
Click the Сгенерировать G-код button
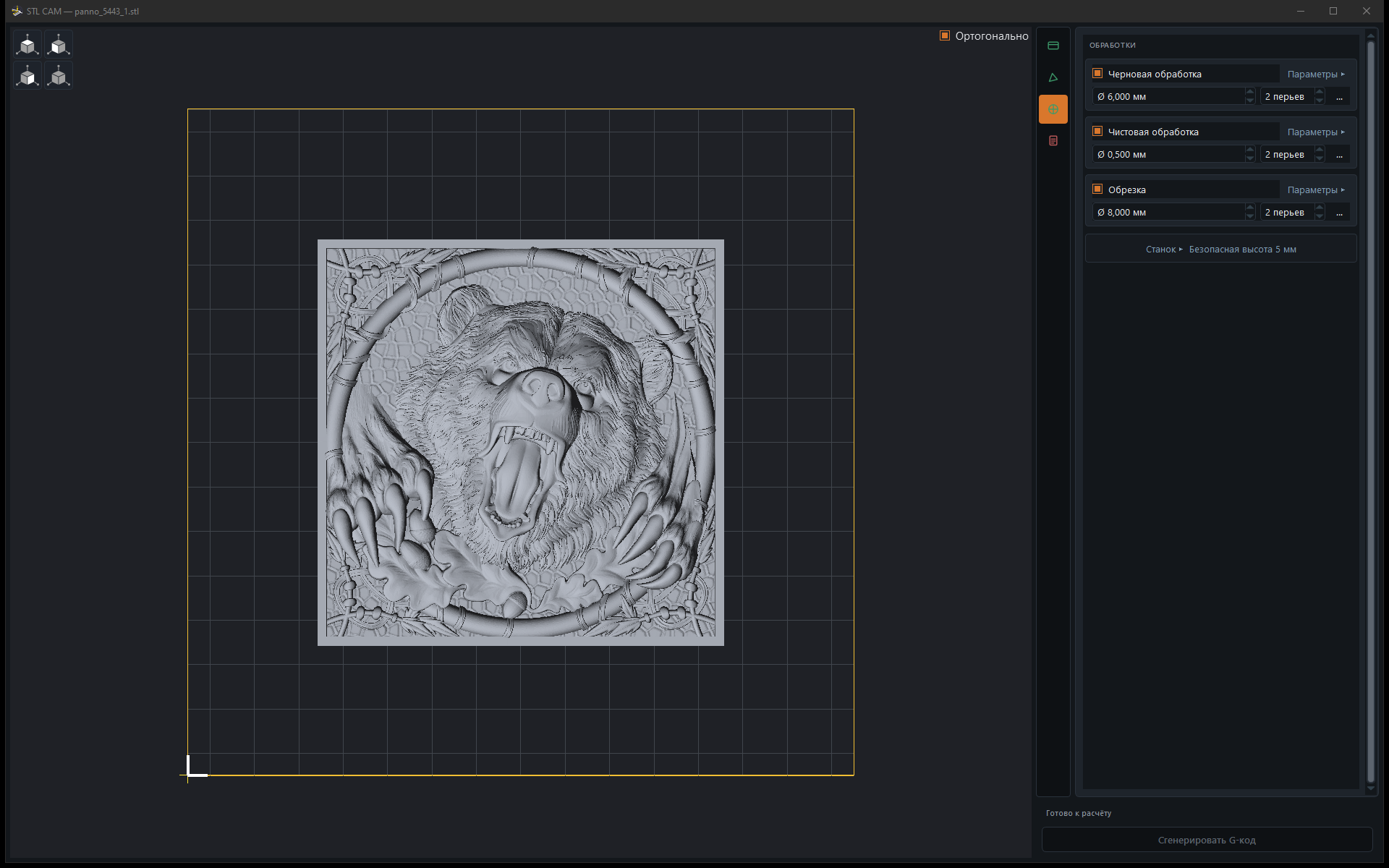pyautogui.click(x=1207, y=840)
